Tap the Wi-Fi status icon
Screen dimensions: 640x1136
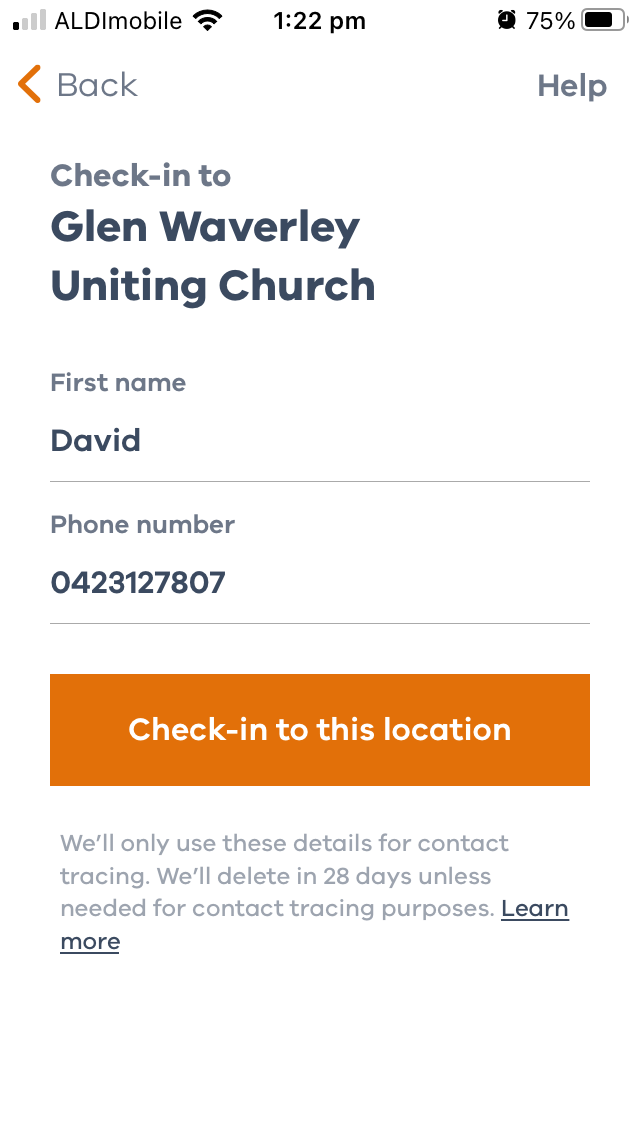[x=207, y=21]
